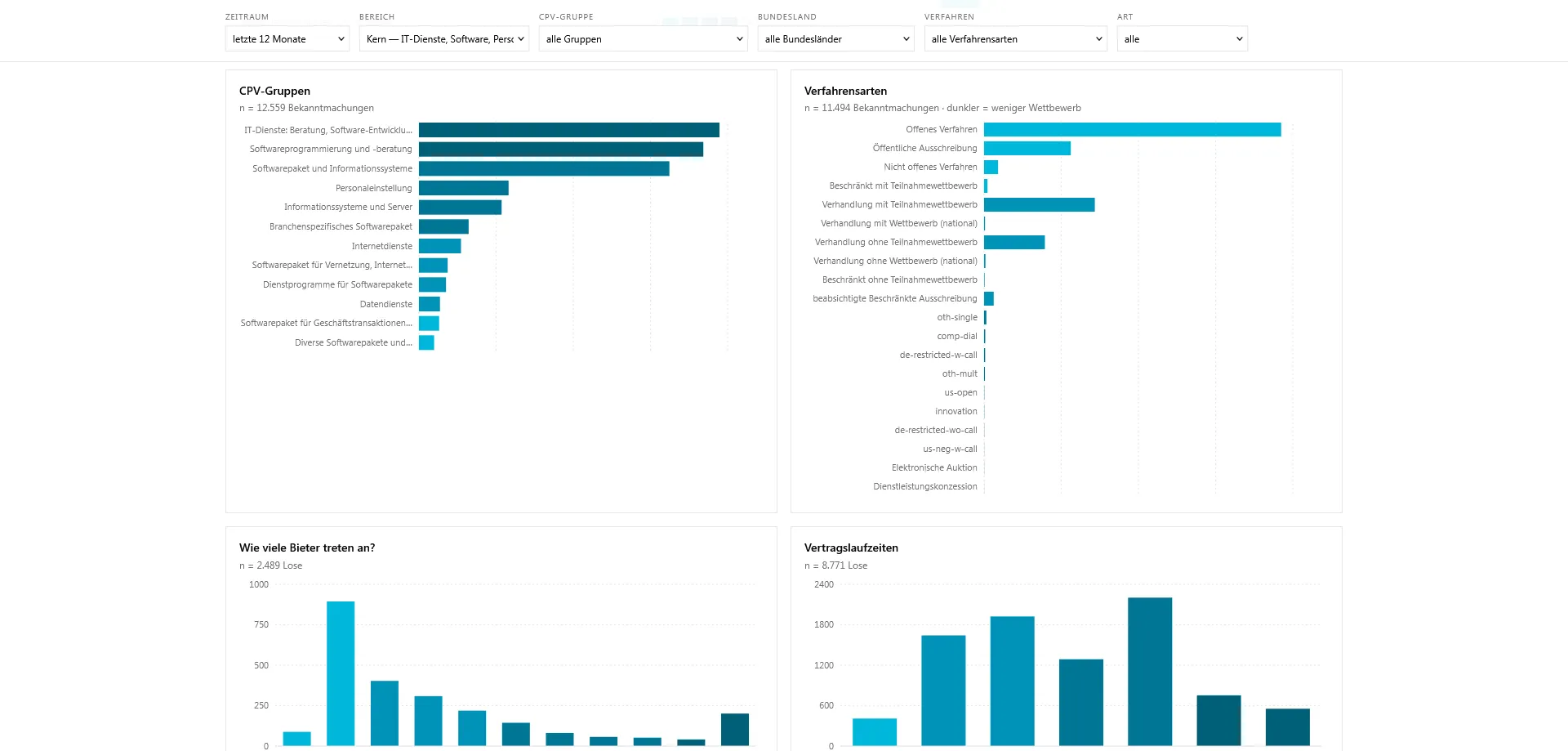Select the 'Softwareprogrammierung und -beratung' bar
The image size is (1568, 751).
(561, 149)
